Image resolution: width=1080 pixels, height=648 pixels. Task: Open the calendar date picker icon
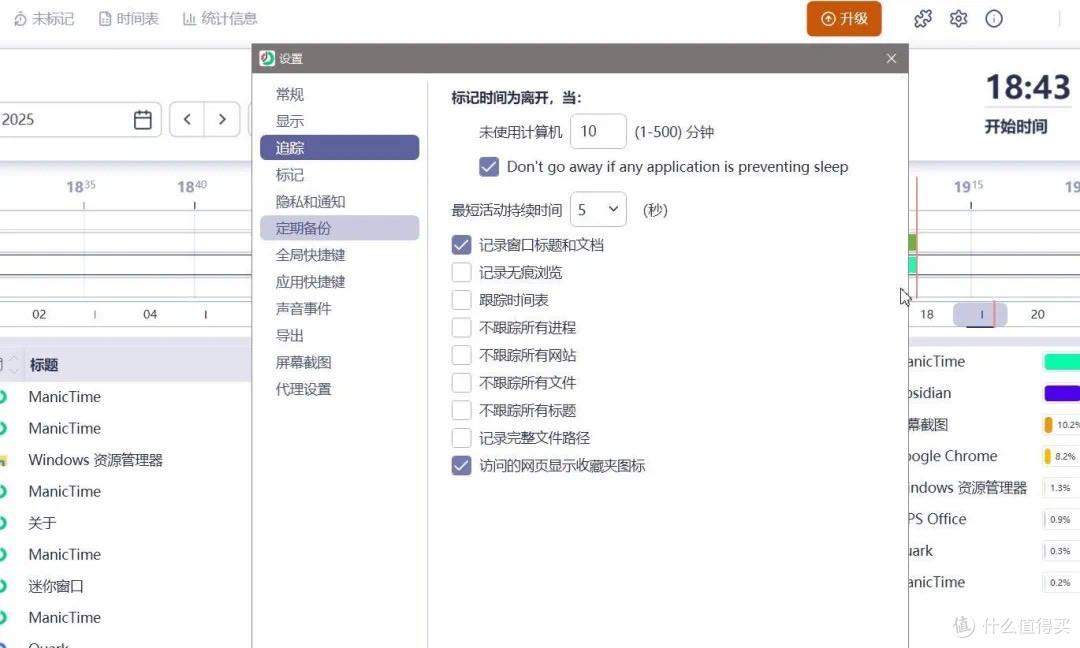coord(143,120)
